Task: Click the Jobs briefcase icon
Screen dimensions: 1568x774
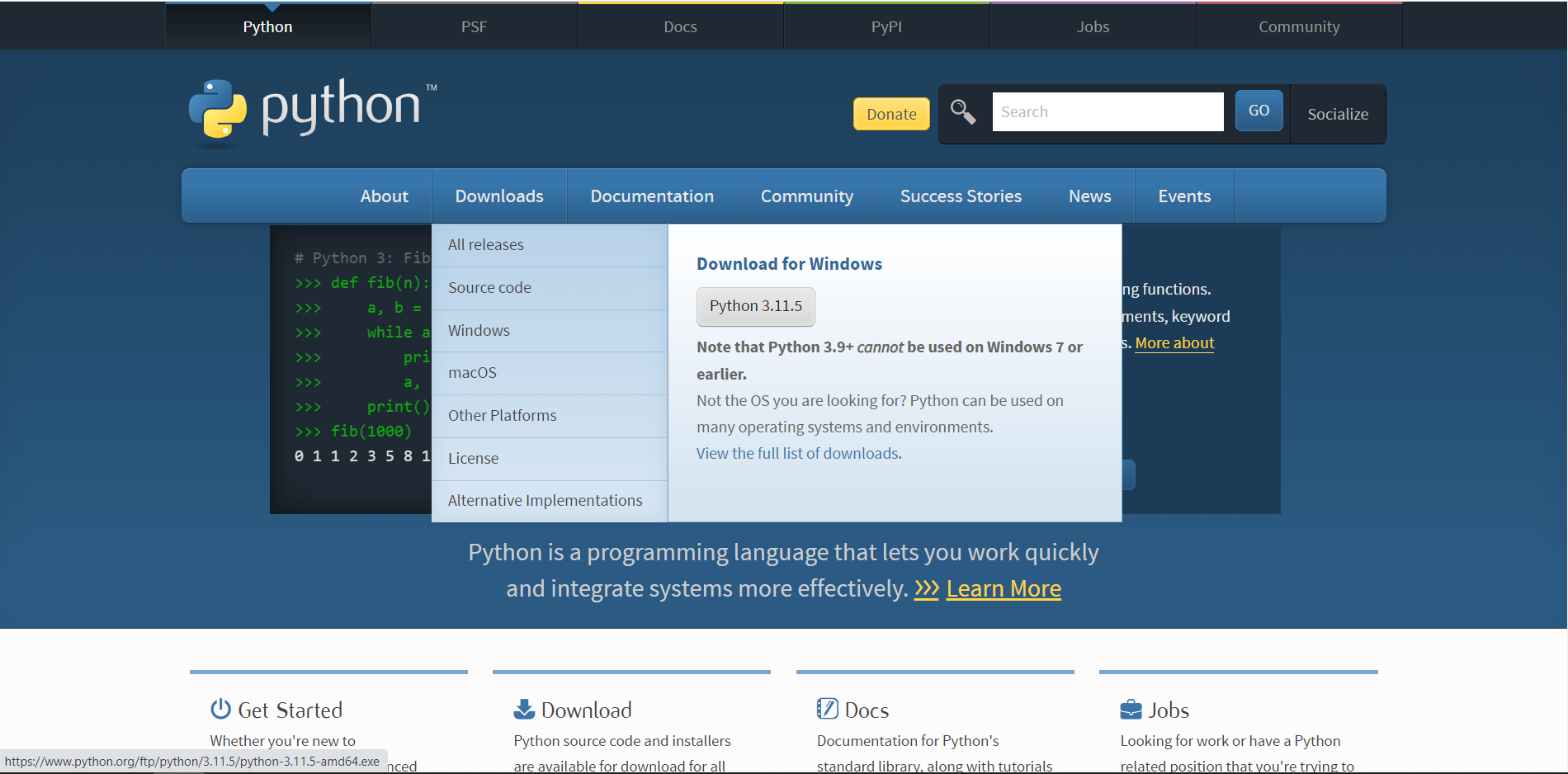Action: pos(1131,710)
